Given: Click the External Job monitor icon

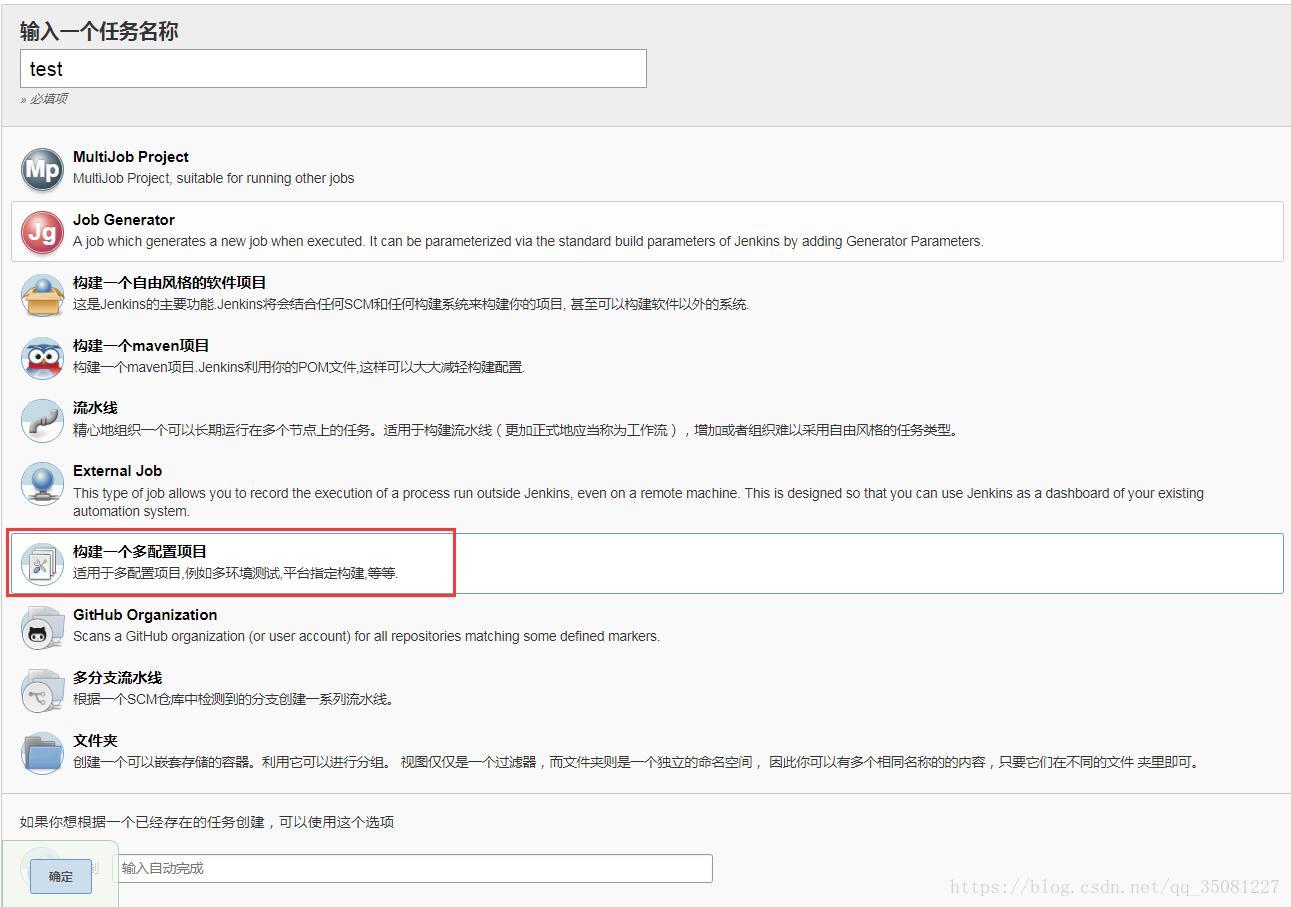Looking at the screenshot, I should pyautogui.click(x=42, y=484).
